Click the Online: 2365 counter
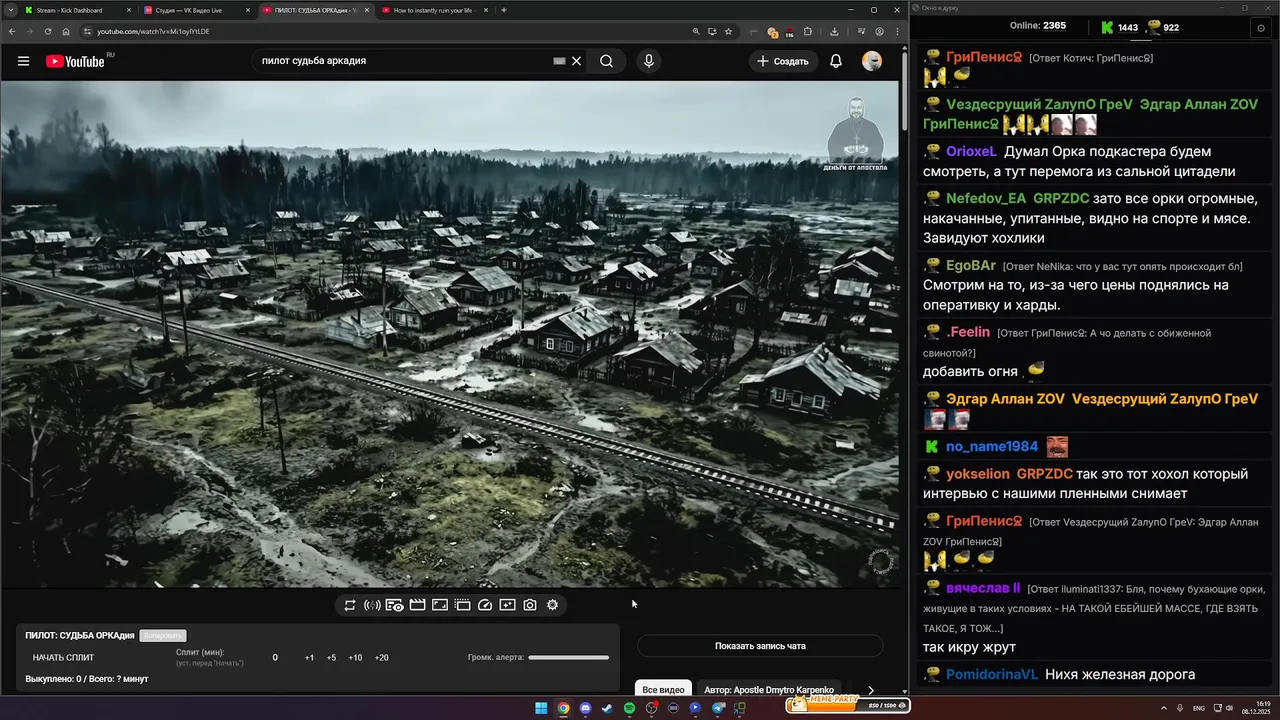Screen dimensions: 1280x720 point(1038,26)
